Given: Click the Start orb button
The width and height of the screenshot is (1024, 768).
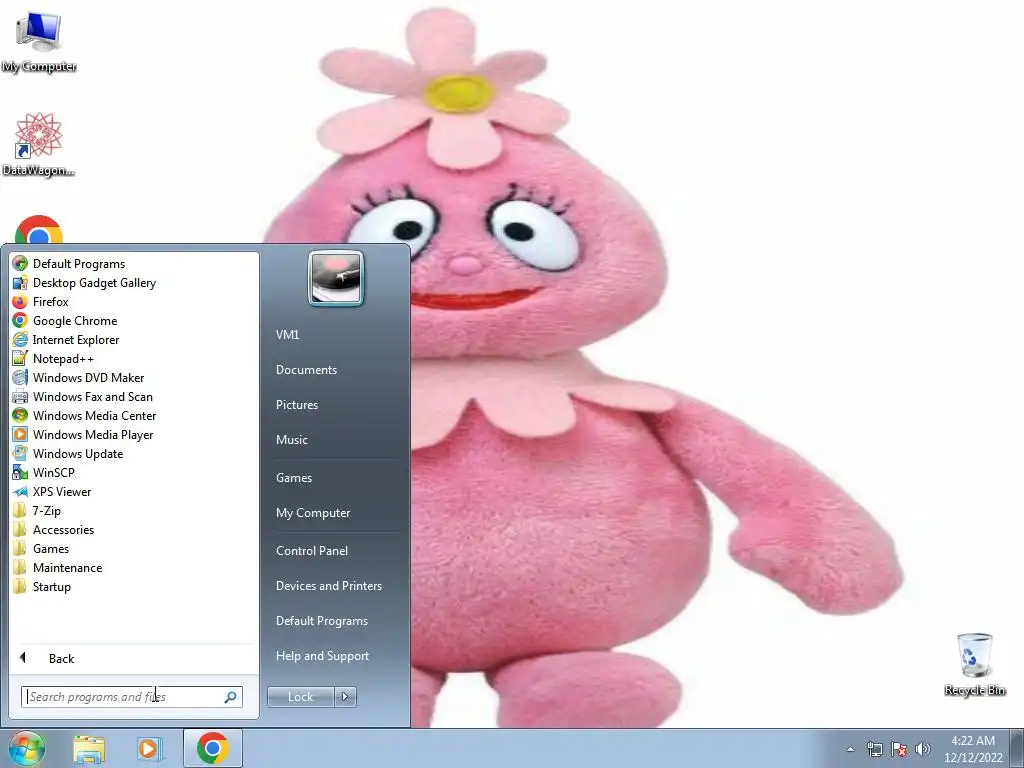Looking at the screenshot, I should pyautogui.click(x=26, y=748).
